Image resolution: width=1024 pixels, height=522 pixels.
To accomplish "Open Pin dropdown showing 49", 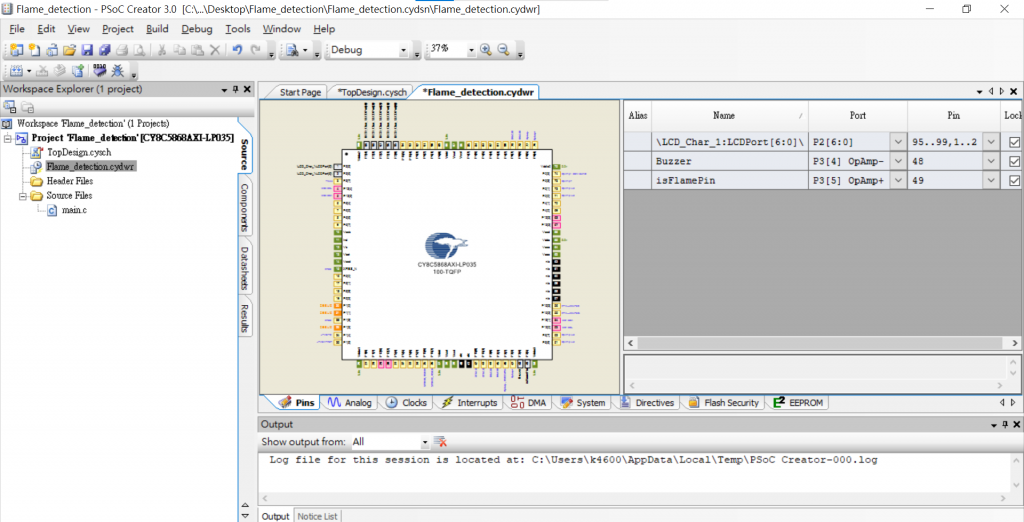I will pyautogui.click(x=991, y=180).
